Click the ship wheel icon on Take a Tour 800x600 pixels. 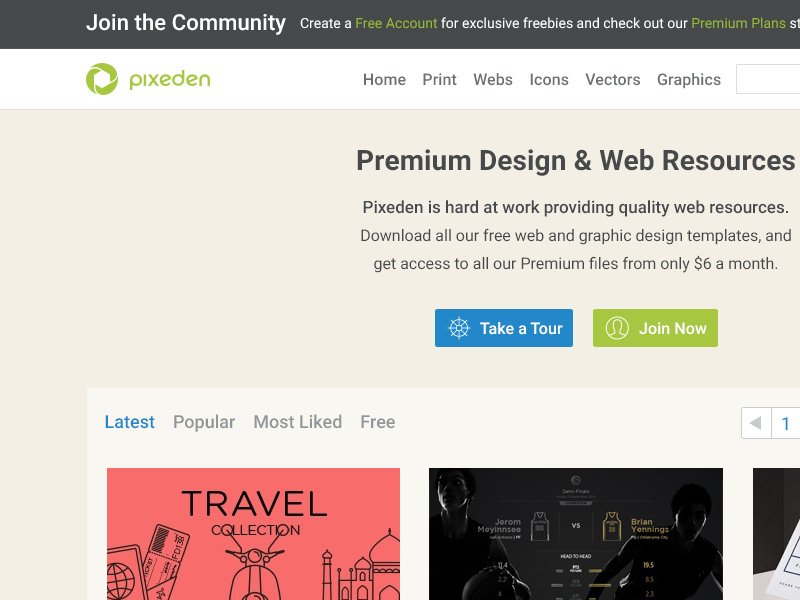tap(459, 328)
